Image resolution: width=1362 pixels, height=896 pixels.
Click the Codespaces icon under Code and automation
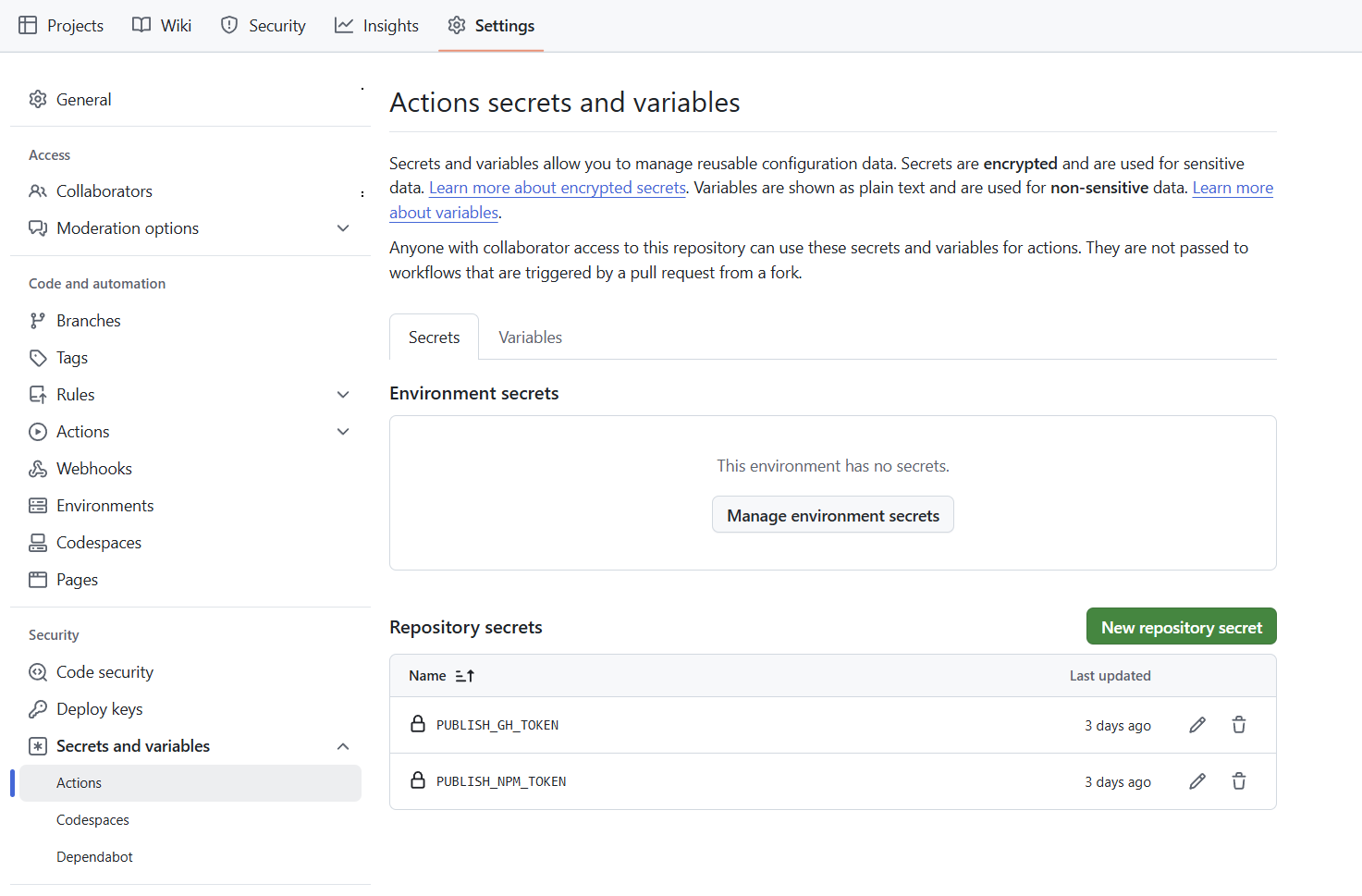(x=38, y=543)
